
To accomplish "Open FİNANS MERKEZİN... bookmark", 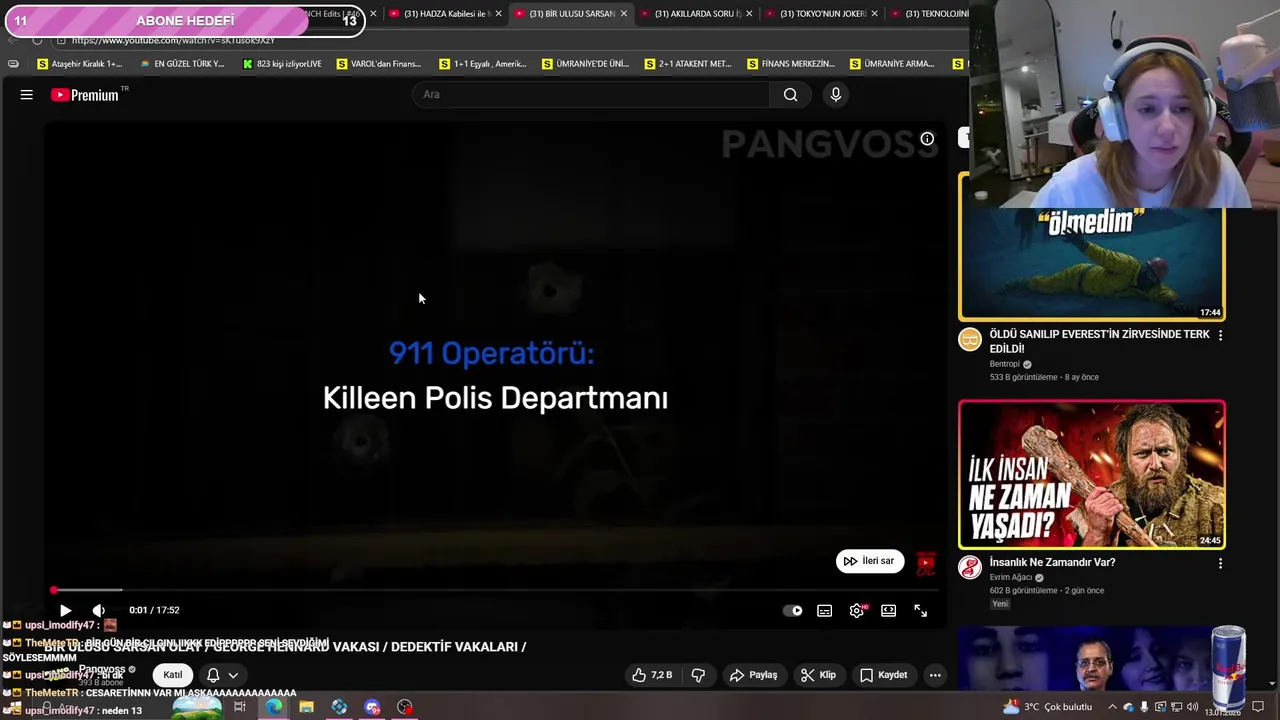I will (790, 64).
